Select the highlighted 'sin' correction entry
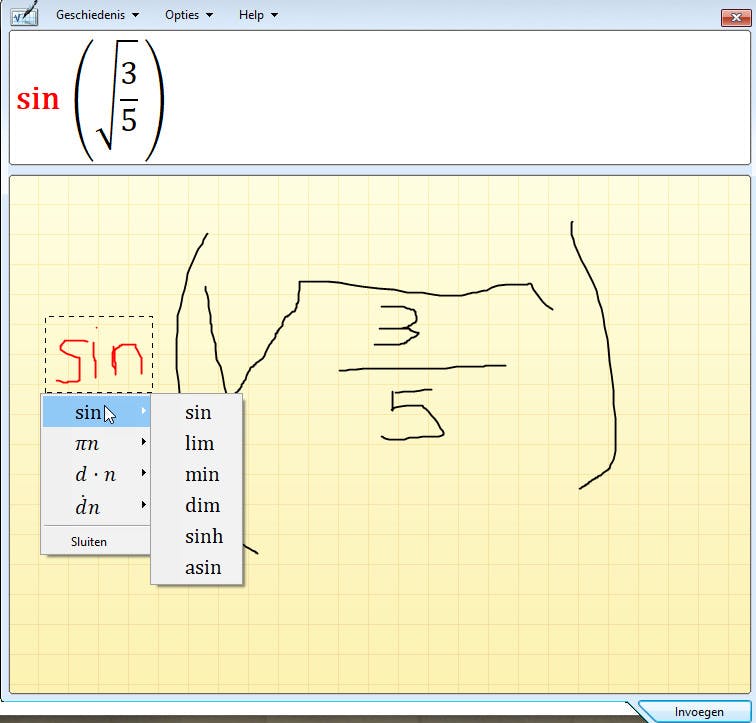Screen dimensions: 756x723 click(x=96, y=412)
